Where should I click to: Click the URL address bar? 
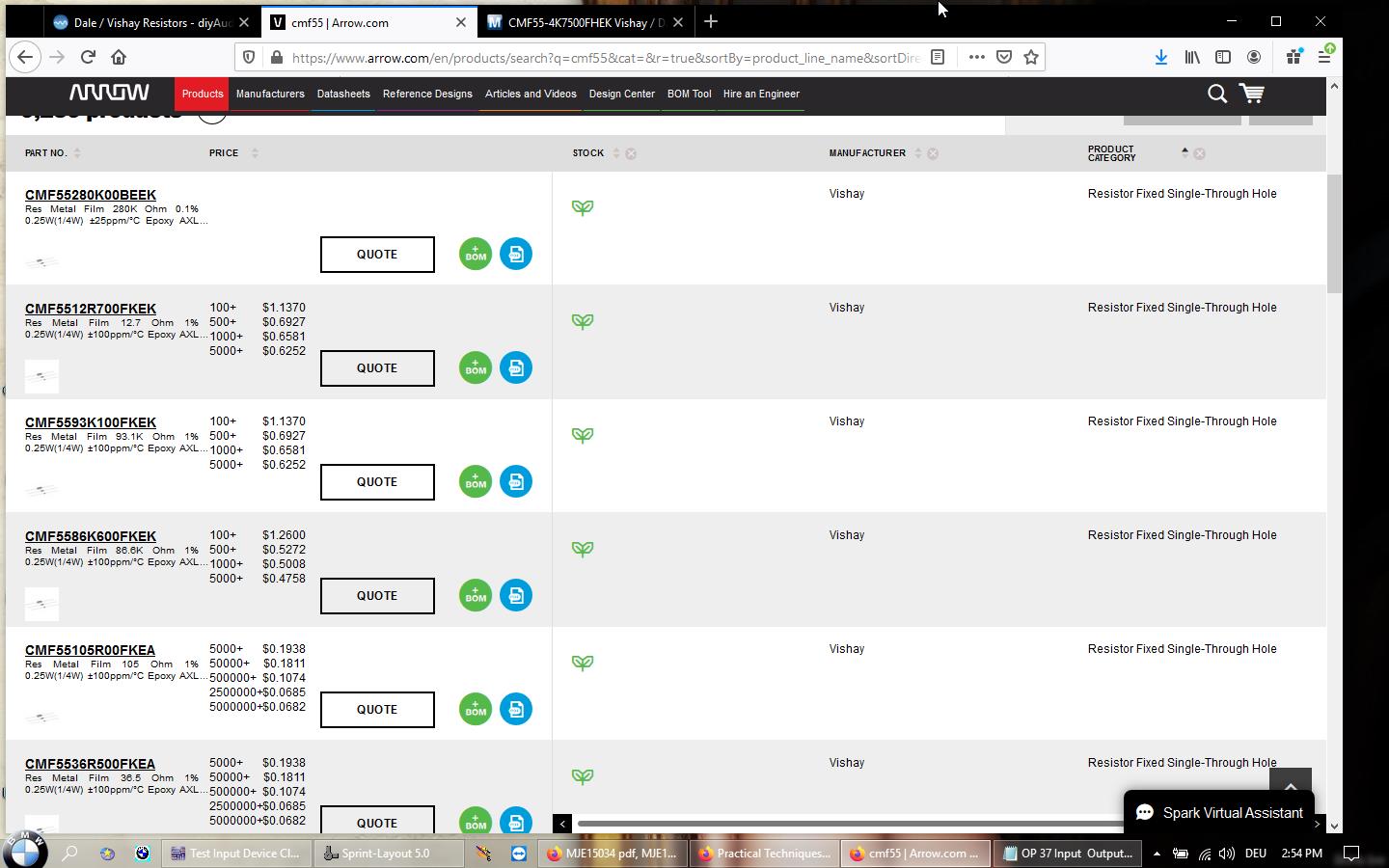coord(605,57)
